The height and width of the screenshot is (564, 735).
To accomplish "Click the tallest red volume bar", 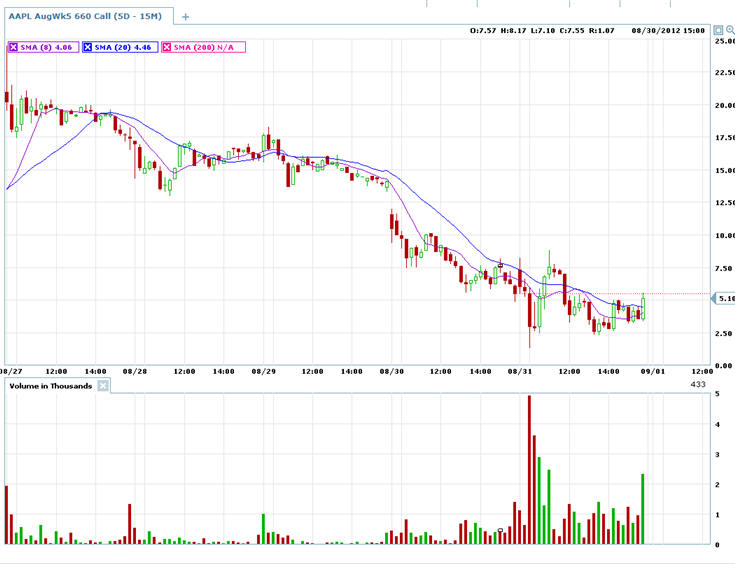I will click(x=529, y=470).
